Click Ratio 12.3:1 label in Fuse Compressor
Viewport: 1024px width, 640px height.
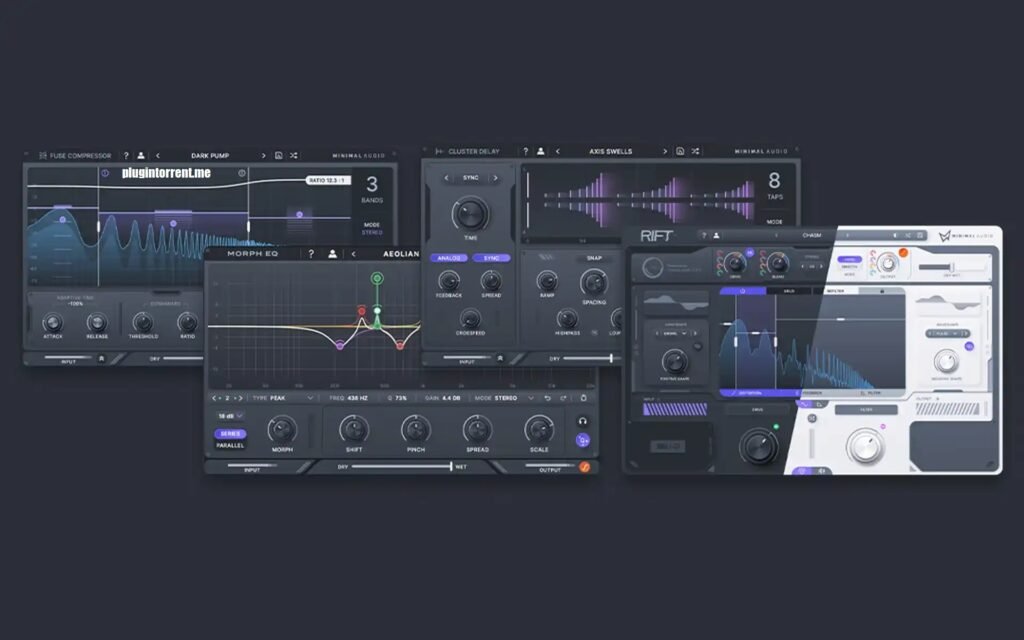click(328, 180)
